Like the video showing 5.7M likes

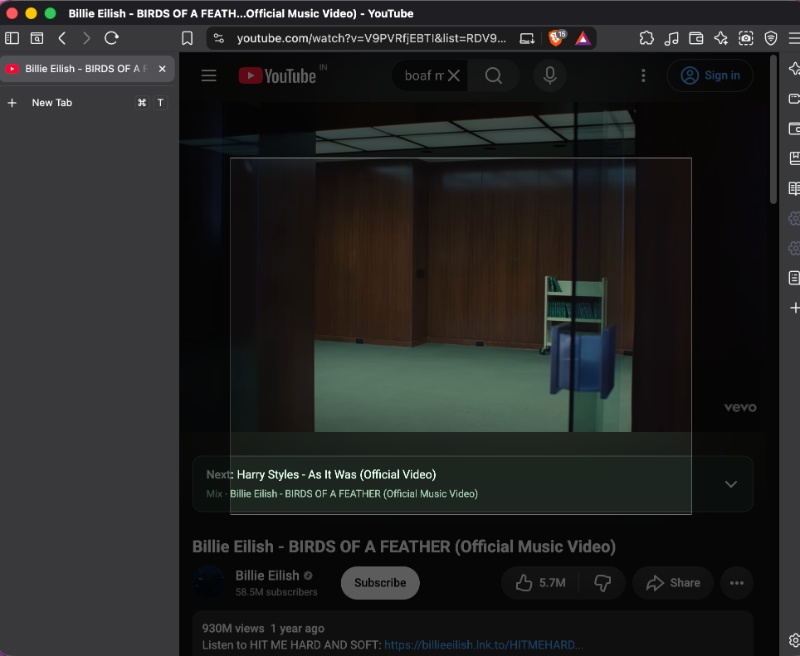coord(540,583)
